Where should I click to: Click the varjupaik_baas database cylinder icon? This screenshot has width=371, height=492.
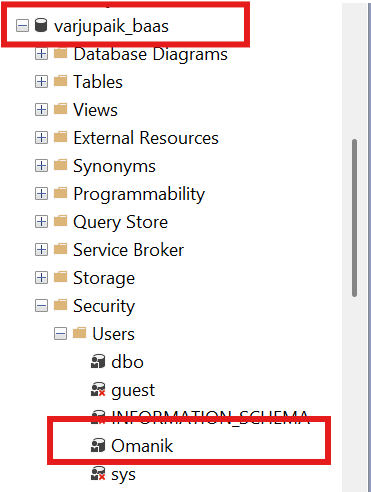41,26
